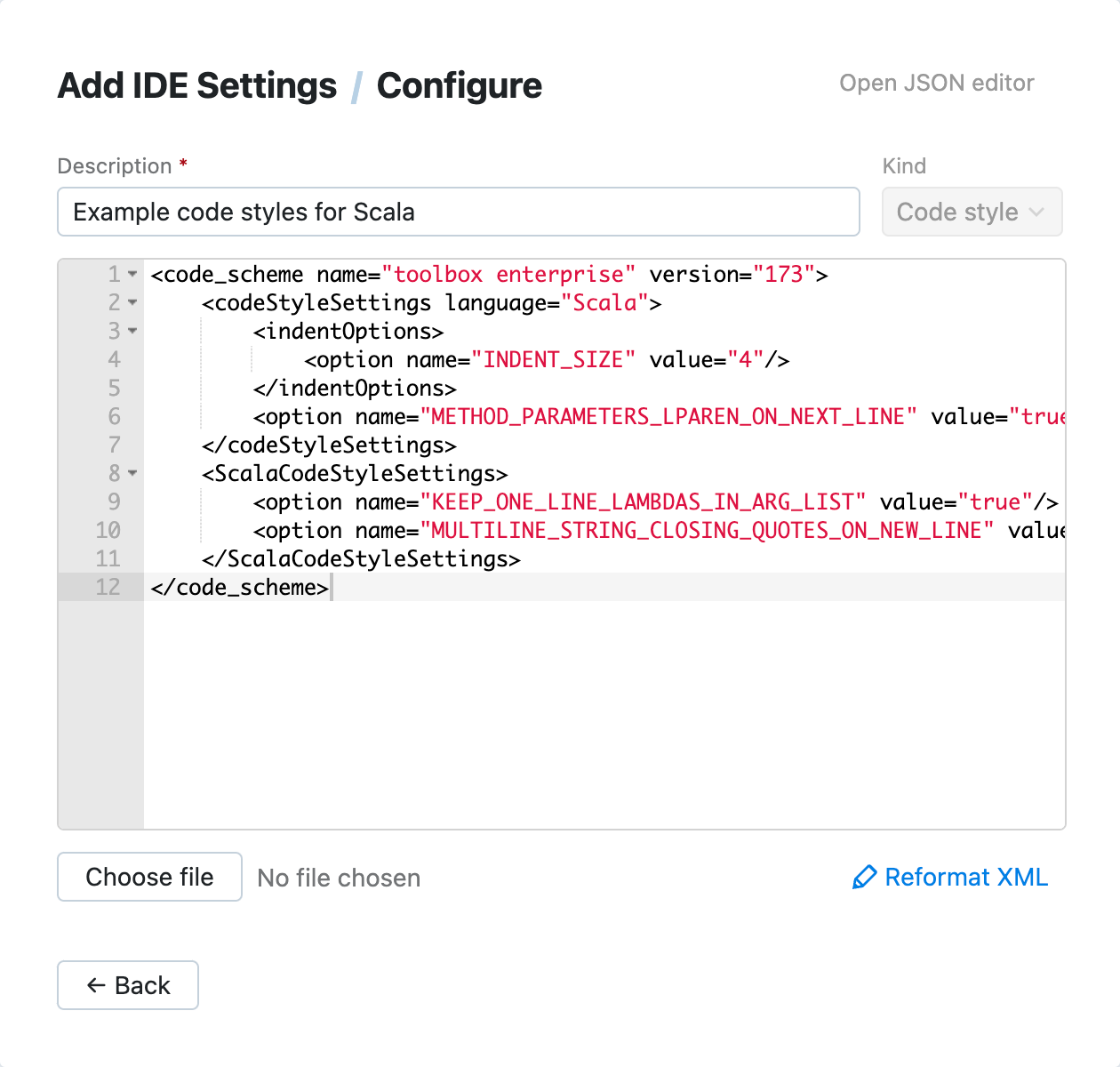Screen dimensions: 1120x1067
Task: Click line number 6 in the gutter
Action: pyautogui.click(x=114, y=416)
